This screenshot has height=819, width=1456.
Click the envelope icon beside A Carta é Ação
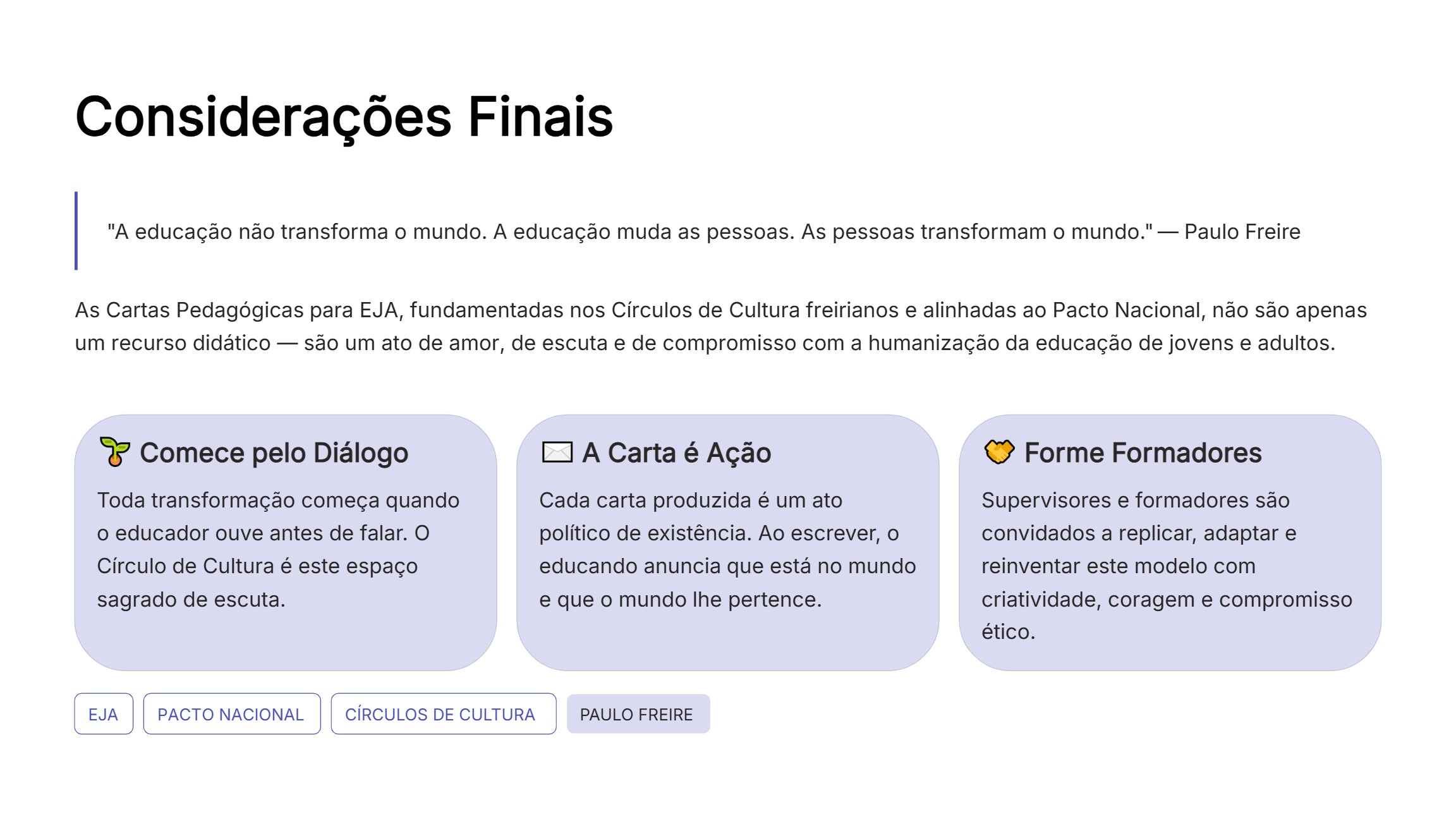click(557, 452)
